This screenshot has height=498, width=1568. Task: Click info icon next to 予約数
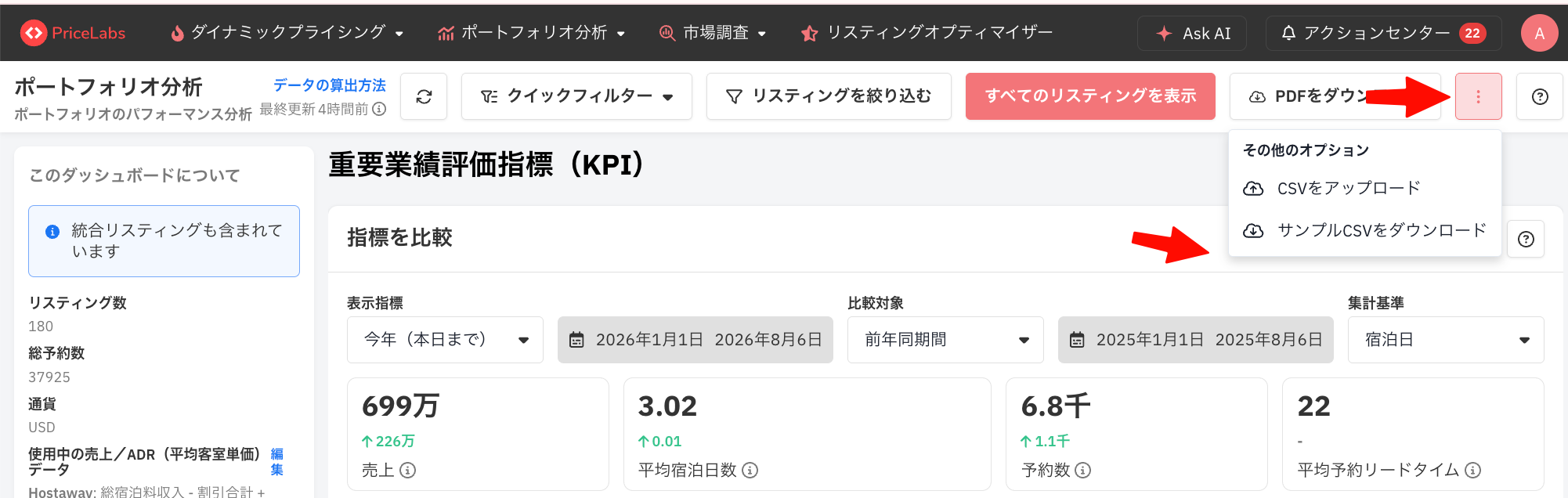tap(1082, 470)
